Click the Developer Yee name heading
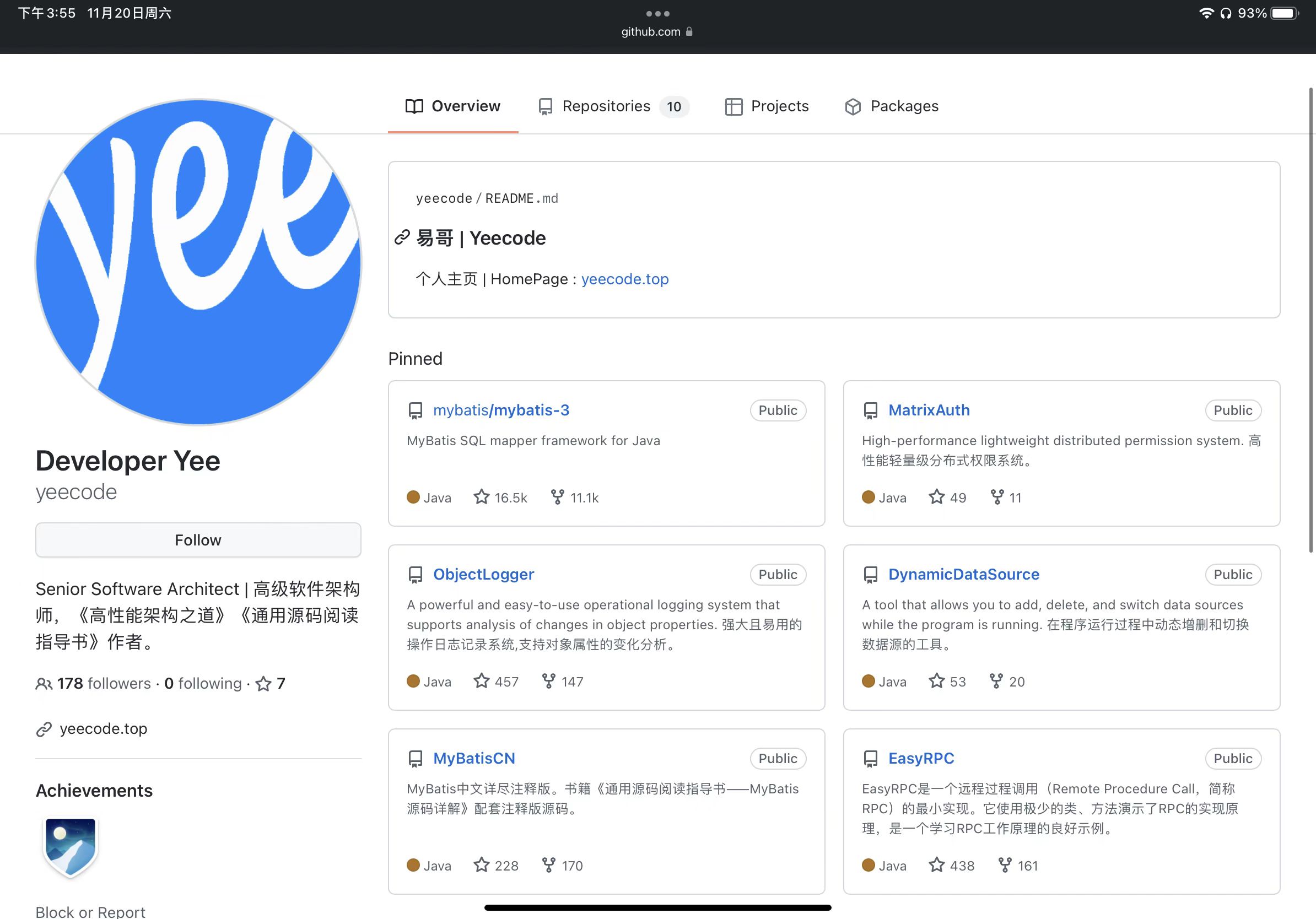1316x919 pixels. point(128,461)
